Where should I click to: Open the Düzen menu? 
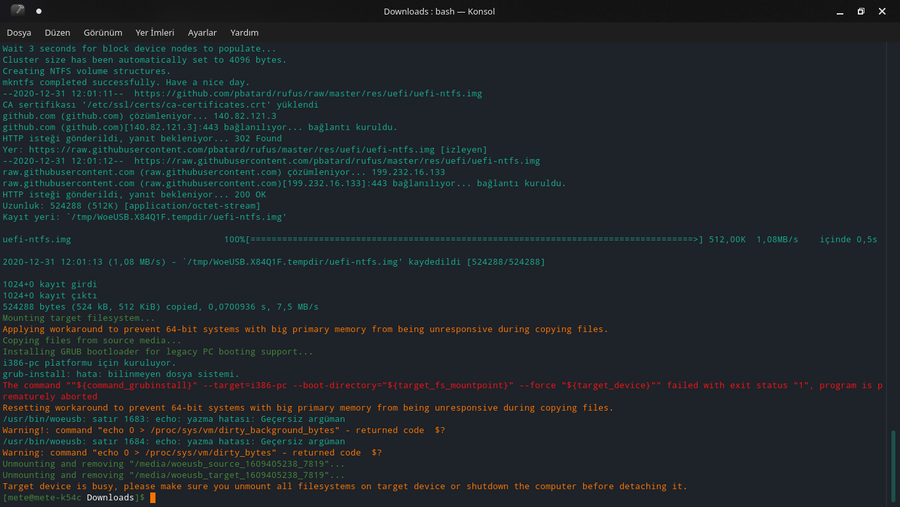pos(57,32)
